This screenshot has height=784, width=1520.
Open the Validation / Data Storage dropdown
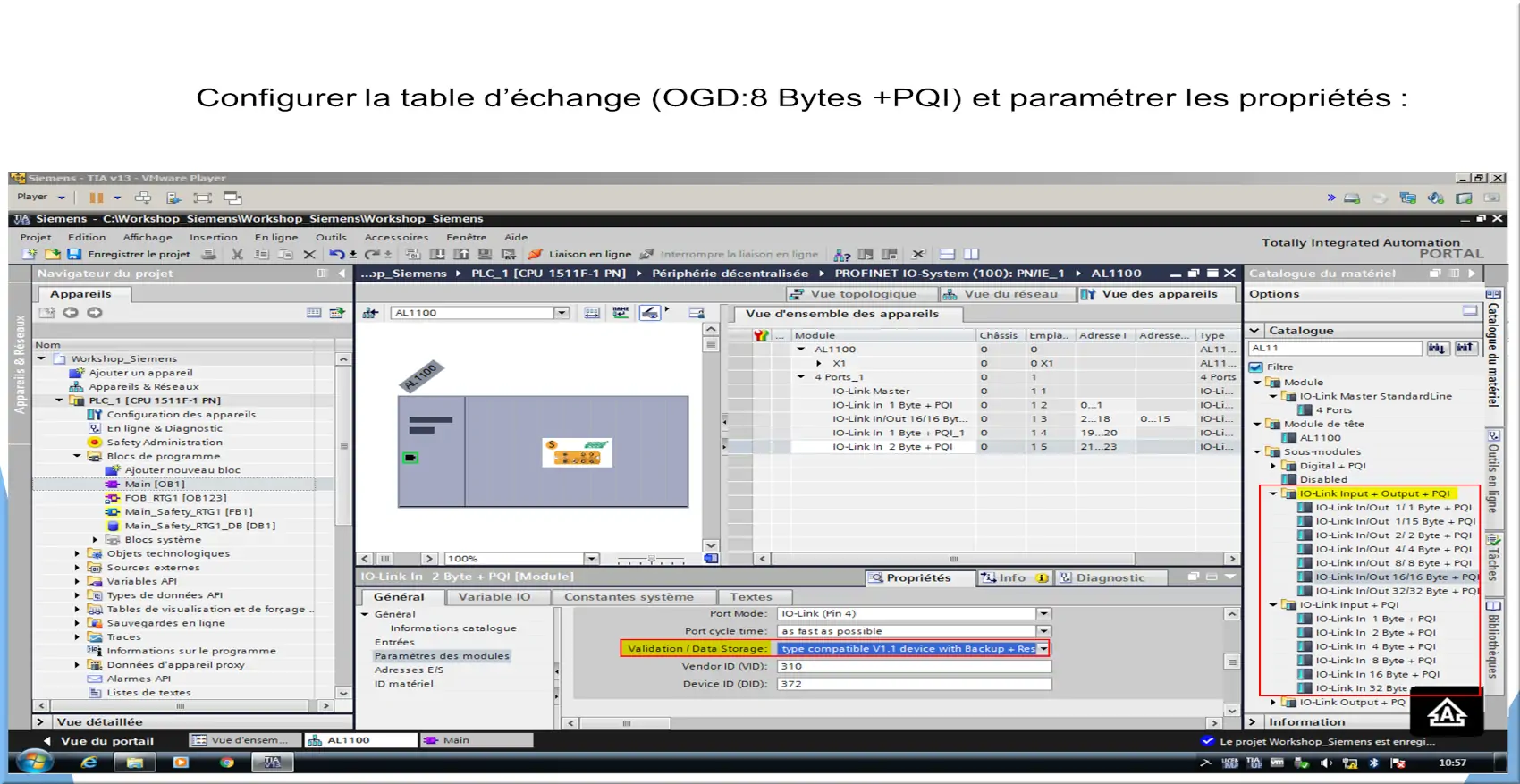tap(1043, 649)
